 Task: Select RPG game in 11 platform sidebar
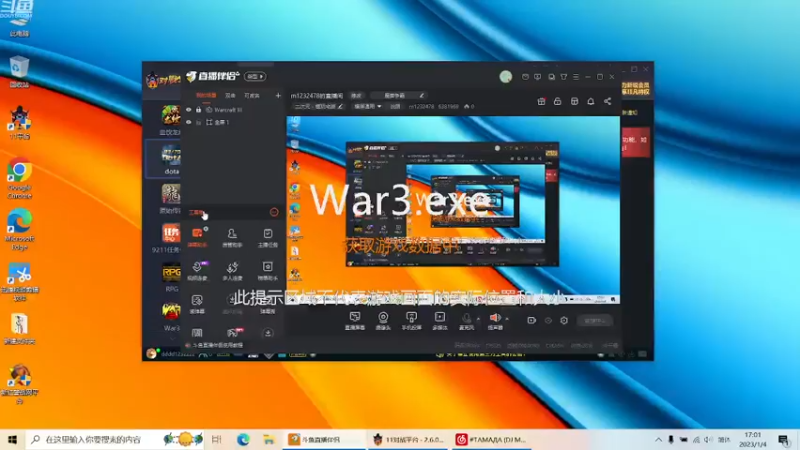(171, 277)
